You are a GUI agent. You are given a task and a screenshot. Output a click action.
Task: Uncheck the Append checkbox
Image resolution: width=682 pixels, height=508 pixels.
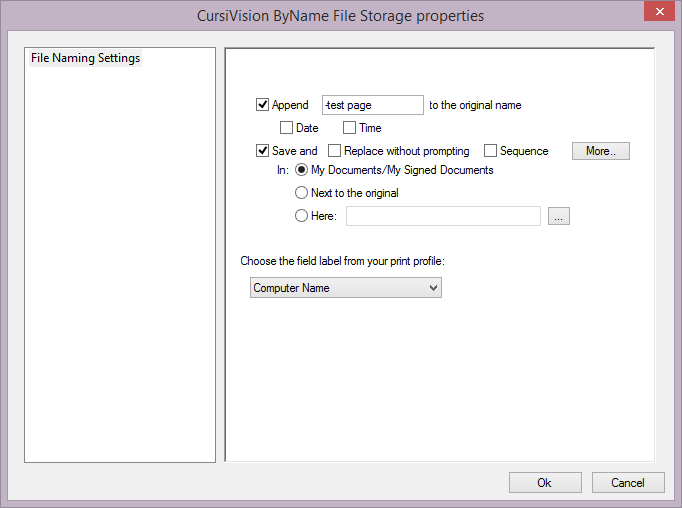click(x=263, y=105)
